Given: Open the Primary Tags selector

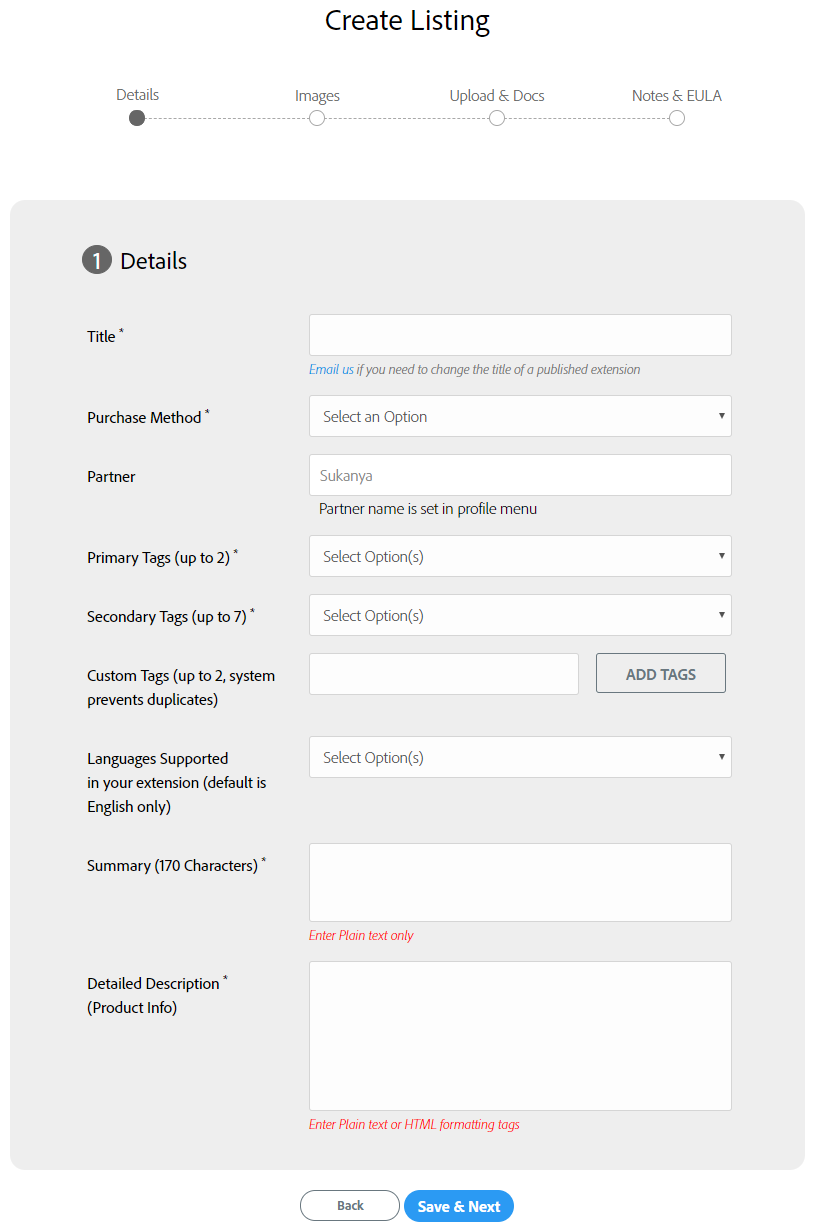Looking at the screenshot, I should 519,556.
